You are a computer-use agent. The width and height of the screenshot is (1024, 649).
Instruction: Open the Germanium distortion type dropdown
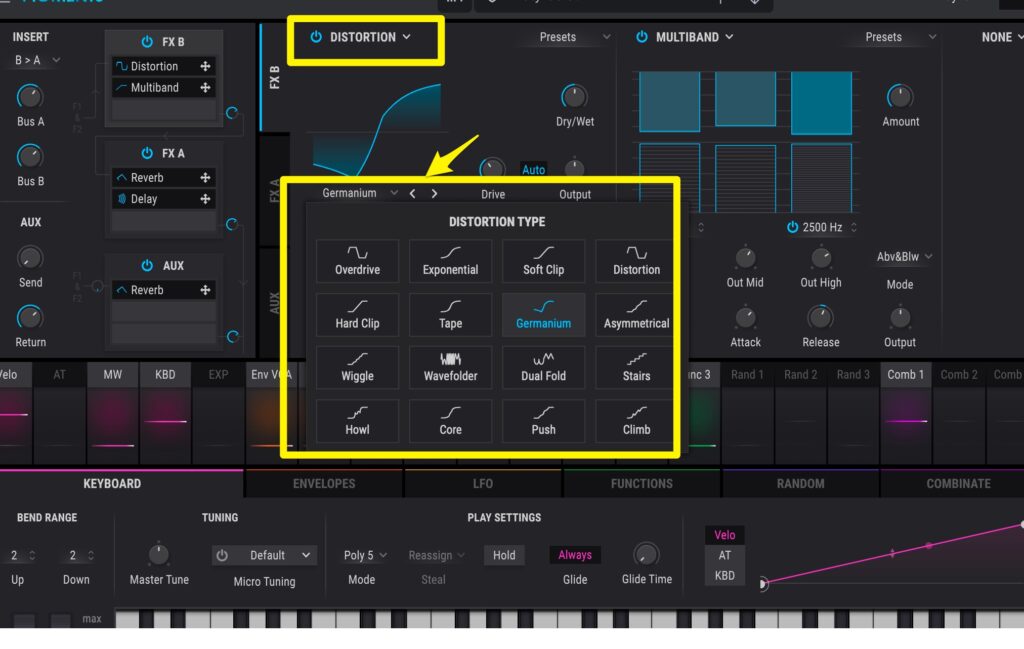(360, 194)
